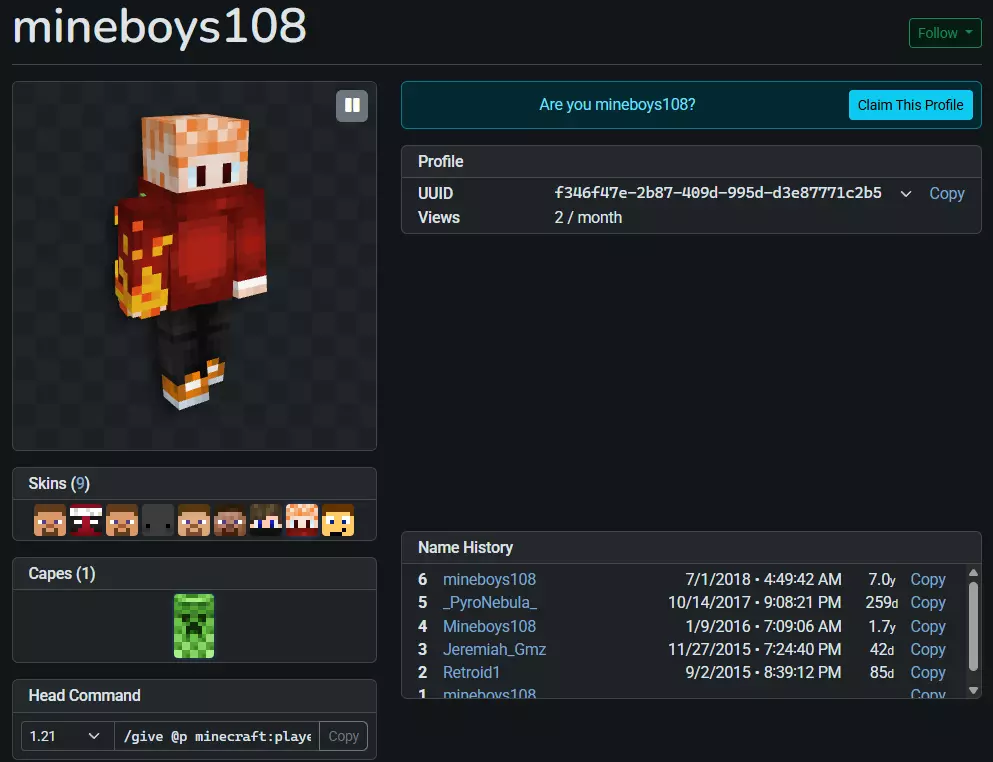Select the sixth brown skin head
Image resolution: width=993 pixels, height=762 pixels.
[x=230, y=520]
